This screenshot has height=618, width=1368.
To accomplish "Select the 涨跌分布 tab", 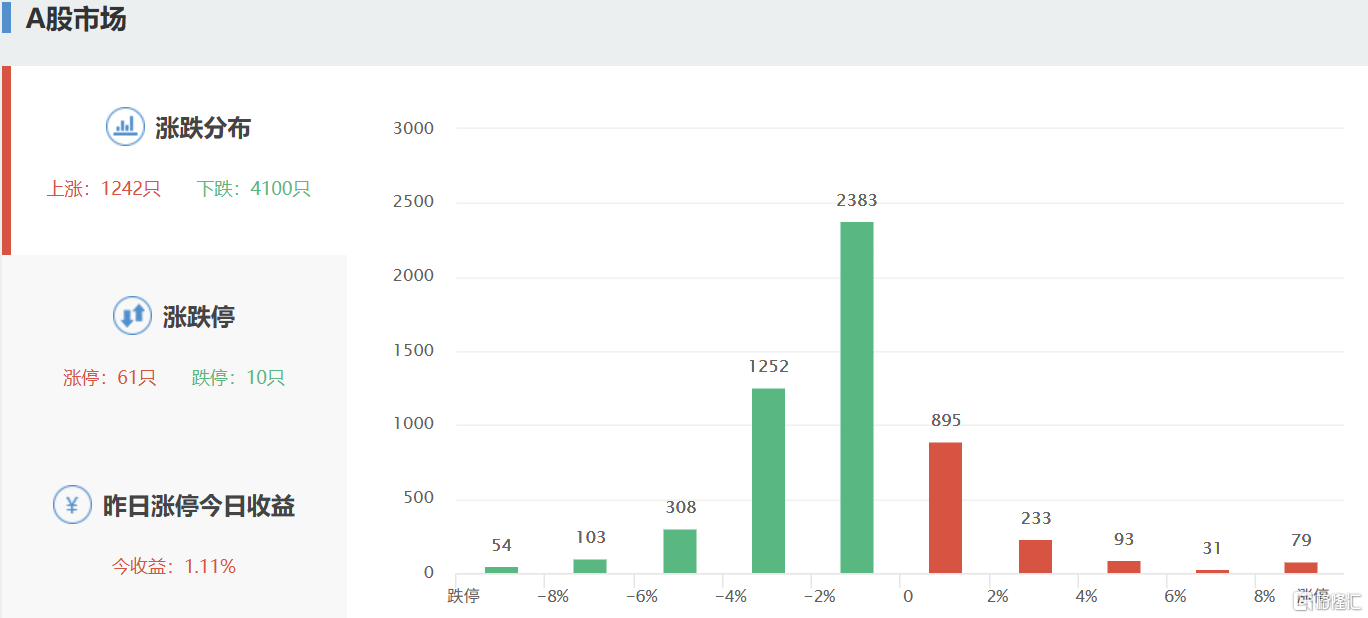I will (x=202, y=128).
